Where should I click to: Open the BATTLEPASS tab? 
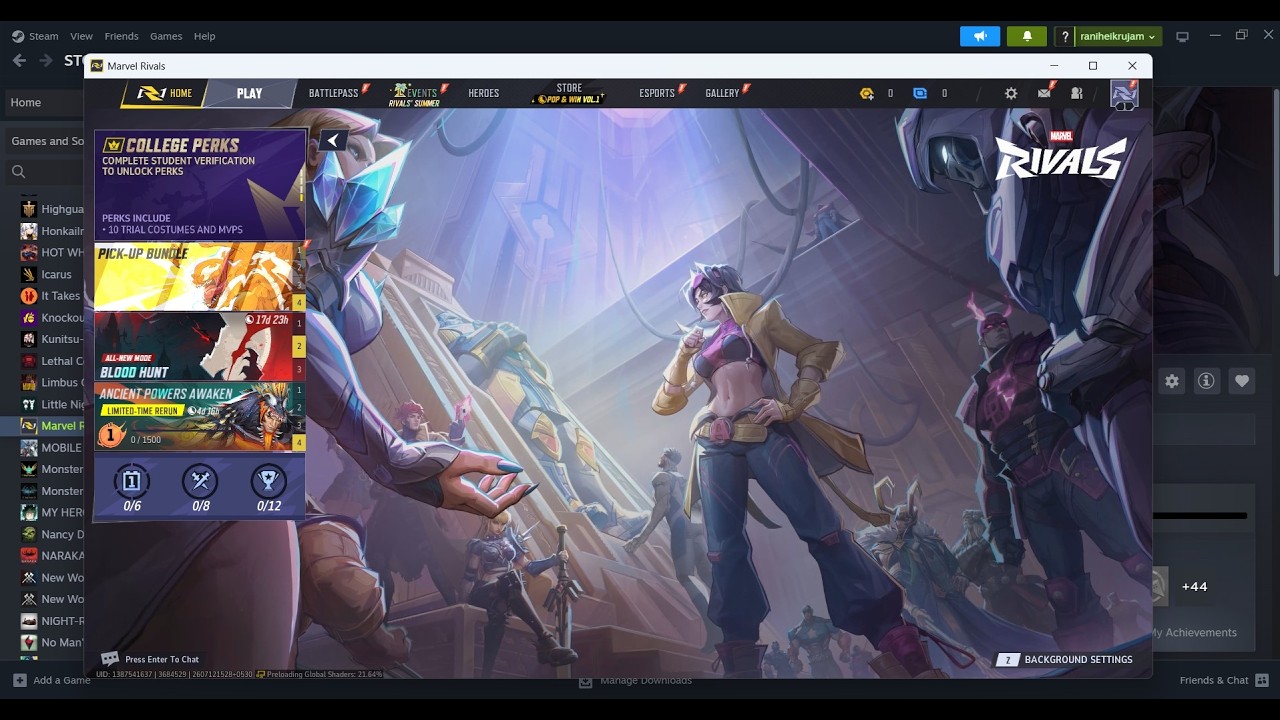pyautogui.click(x=334, y=93)
